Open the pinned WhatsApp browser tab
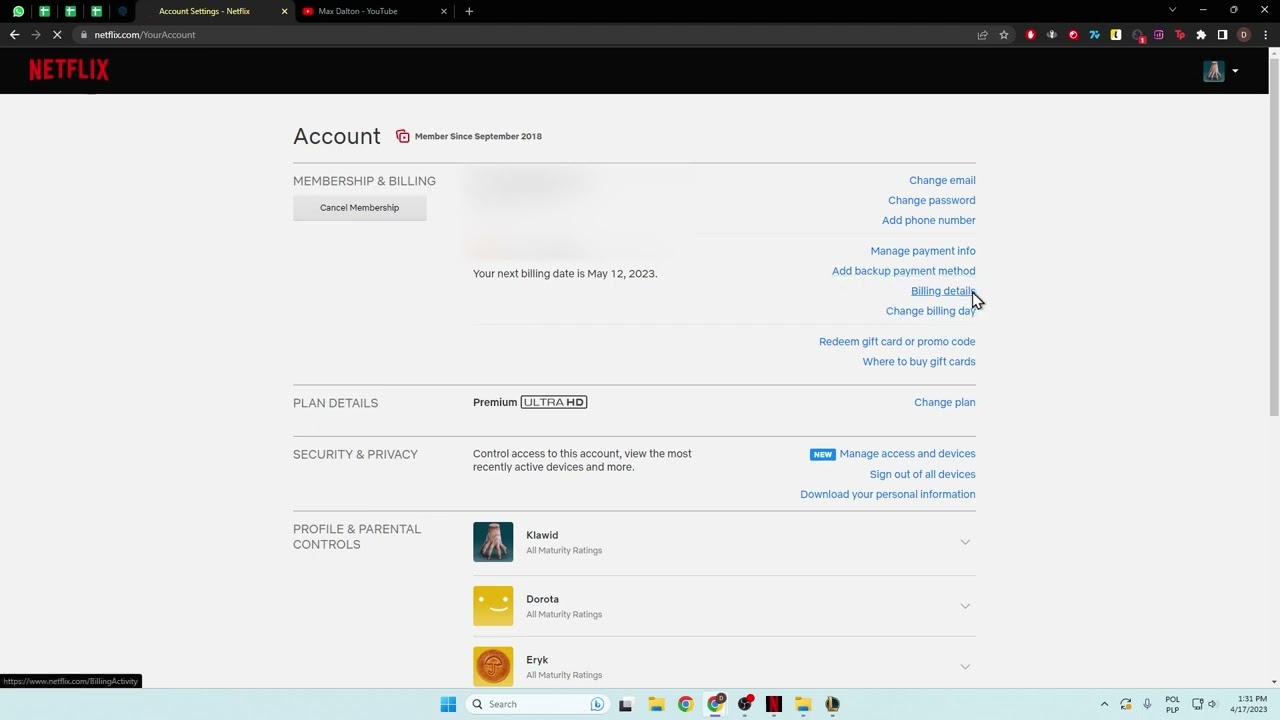The width and height of the screenshot is (1280, 720). (x=18, y=11)
